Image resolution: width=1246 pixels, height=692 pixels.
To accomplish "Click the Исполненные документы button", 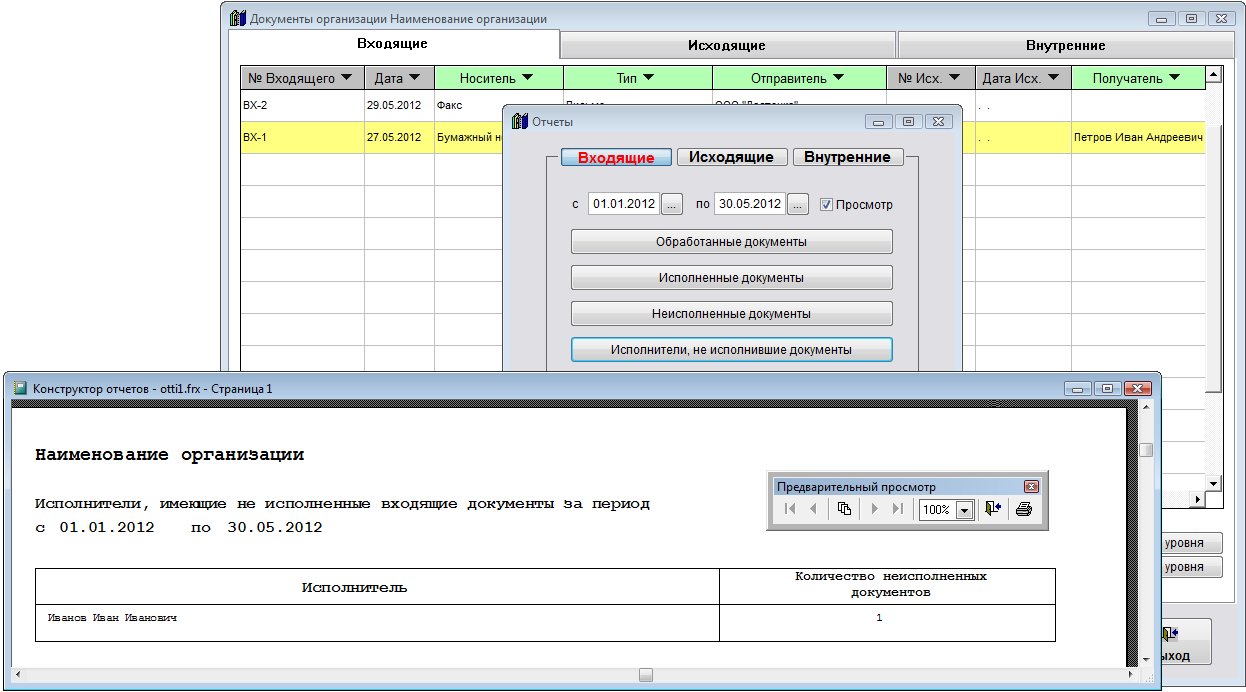I will (x=732, y=278).
